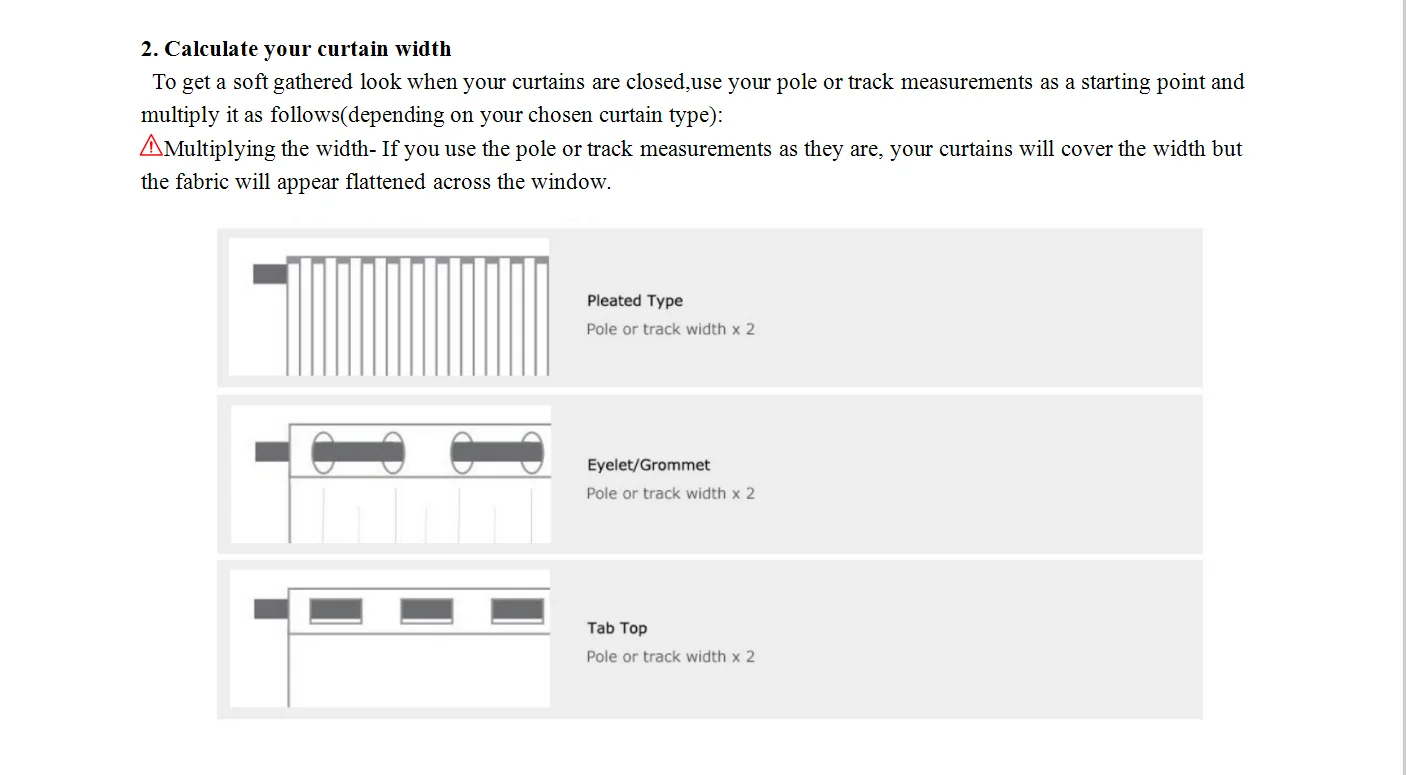Click the "Pleated Type" label
Image resolution: width=1406 pixels, height=775 pixels.
pos(634,300)
